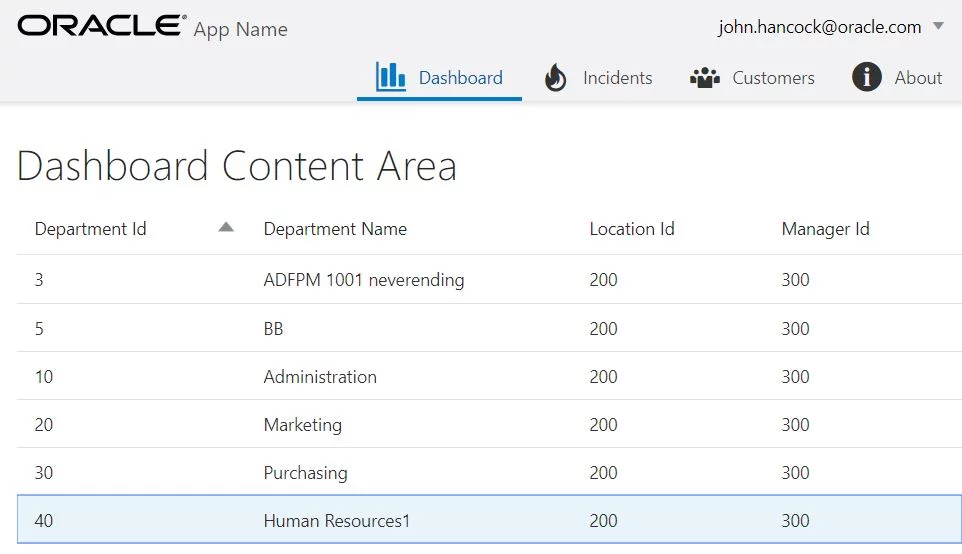Click Manager Id 300 in BB row
The image size is (962, 554).
click(796, 329)
